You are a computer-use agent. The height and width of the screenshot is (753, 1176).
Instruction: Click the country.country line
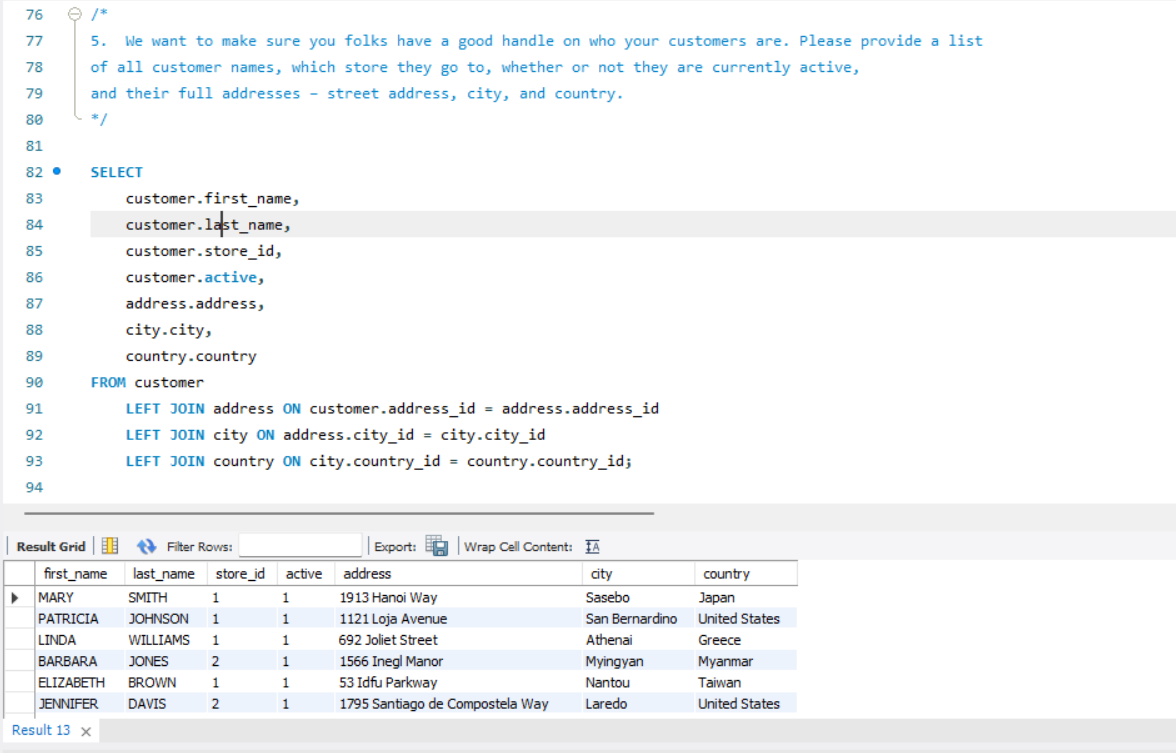click(190, 356)
